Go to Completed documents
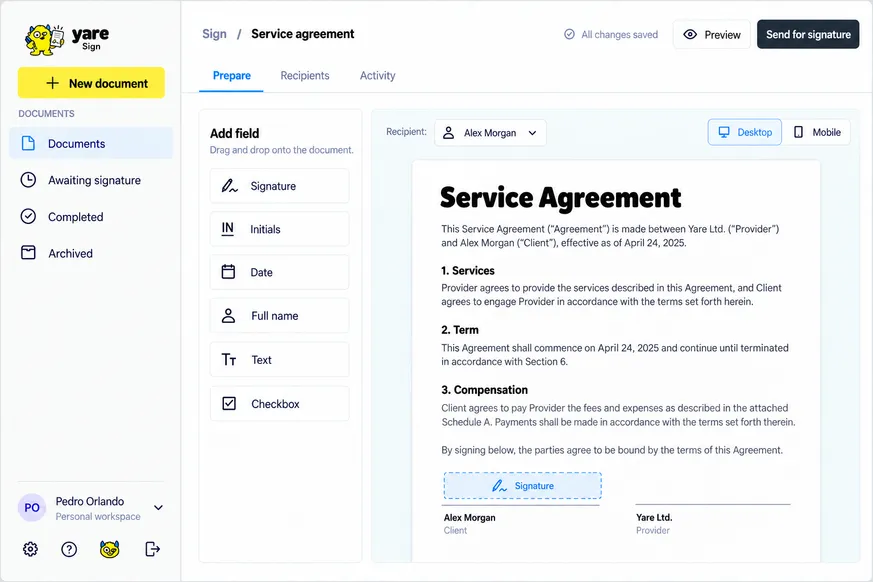Viewport: 873px width, 582px height. [x=91, y=217]
